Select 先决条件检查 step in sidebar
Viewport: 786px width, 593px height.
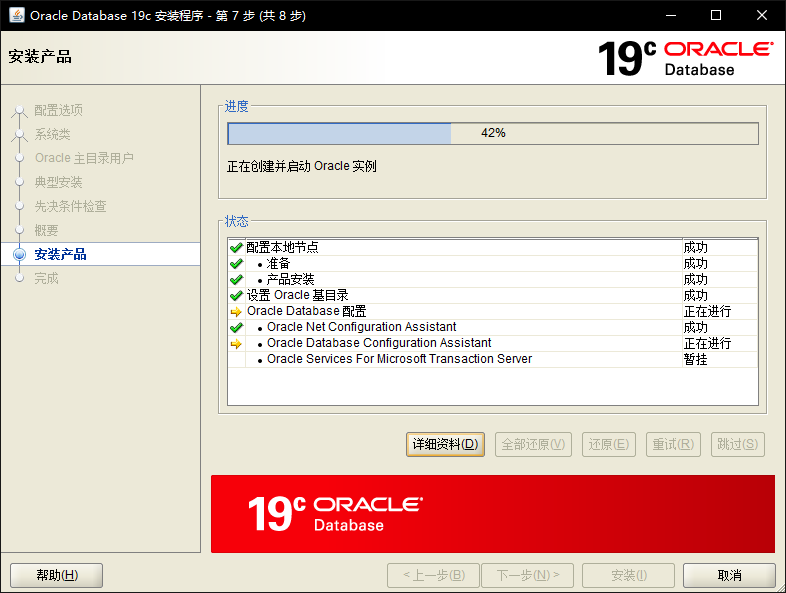pos(70,206)
